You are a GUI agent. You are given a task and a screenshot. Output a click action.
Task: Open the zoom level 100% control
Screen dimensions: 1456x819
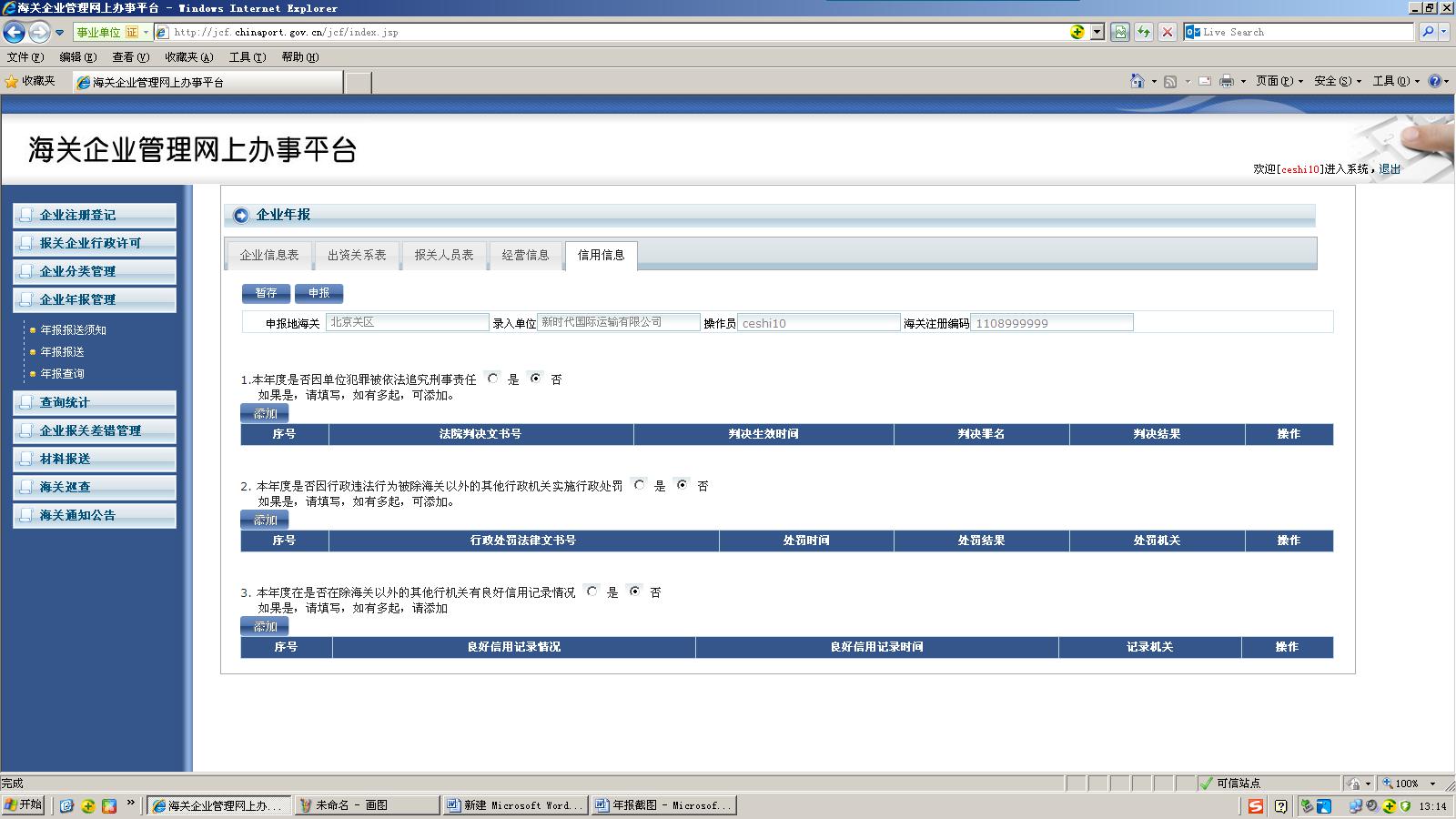pos(1408,784)
